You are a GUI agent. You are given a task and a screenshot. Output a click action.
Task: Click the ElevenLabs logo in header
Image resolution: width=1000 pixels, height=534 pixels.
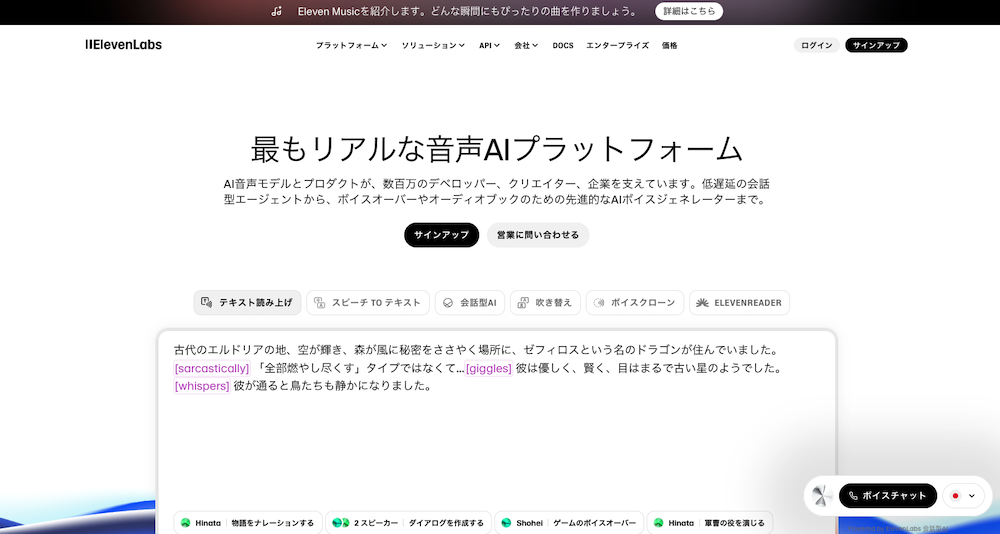pos(123,45)
